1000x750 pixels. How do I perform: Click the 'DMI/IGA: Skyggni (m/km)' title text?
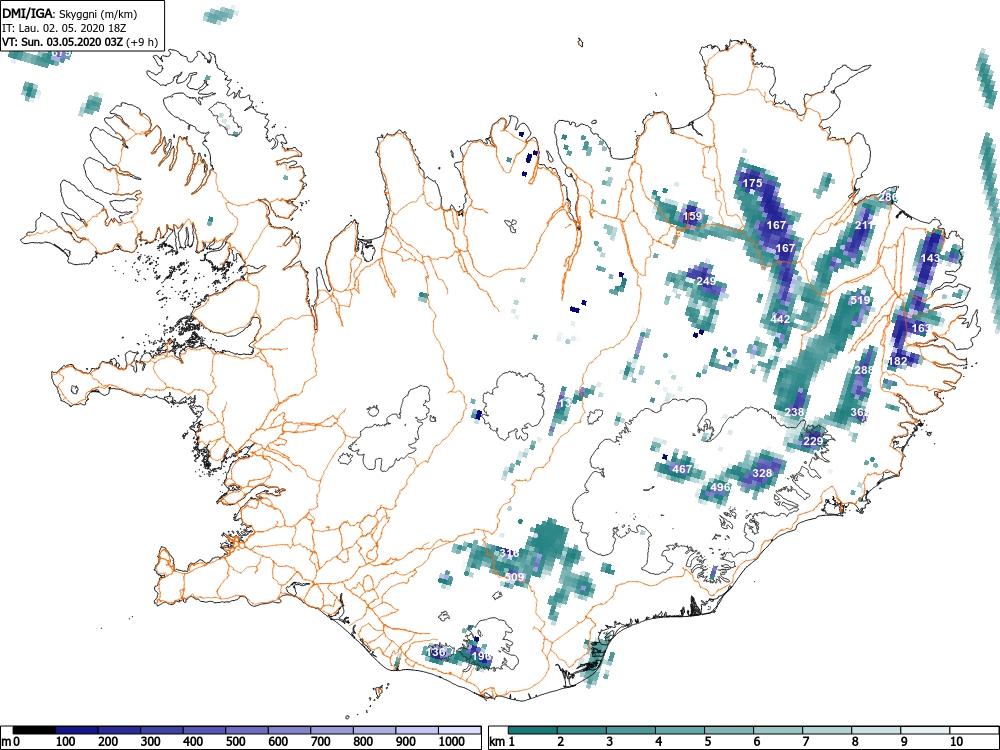click(70, 14)
